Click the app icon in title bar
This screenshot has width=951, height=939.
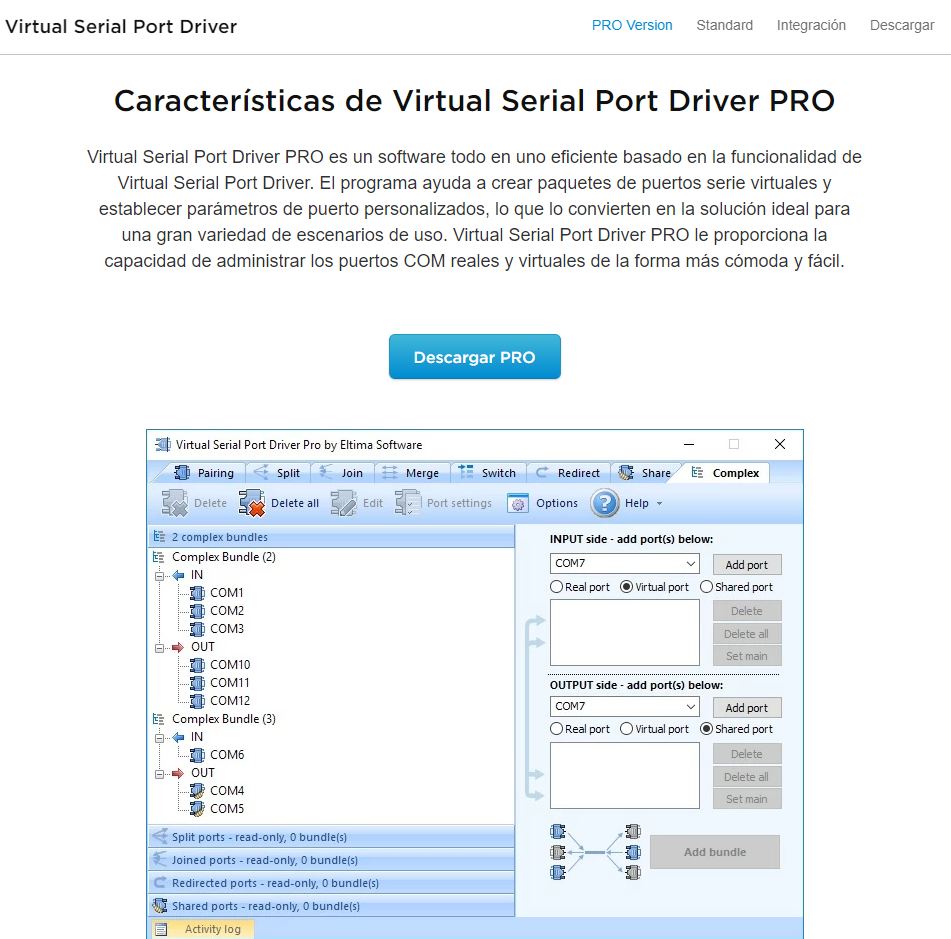tap(163, 445)
